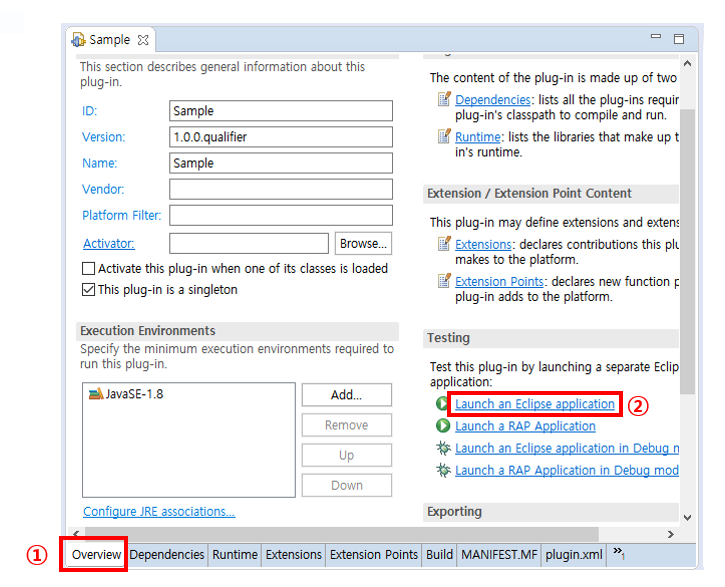The height and width of the screenshot is (587, 725).
Task: Open the Extension Points tab
Action: pyautogui.click(x=374, y=555)
